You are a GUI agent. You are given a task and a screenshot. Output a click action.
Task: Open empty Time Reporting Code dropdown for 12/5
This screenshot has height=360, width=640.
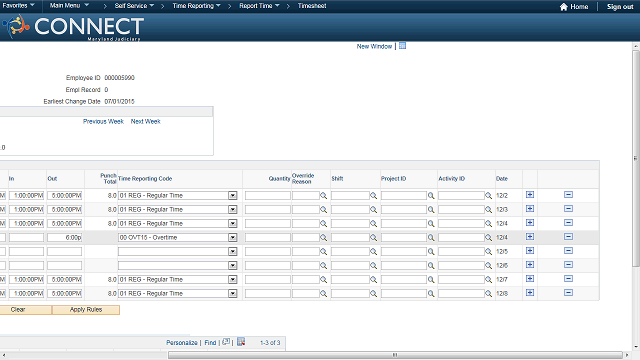(x=233, y=251)
